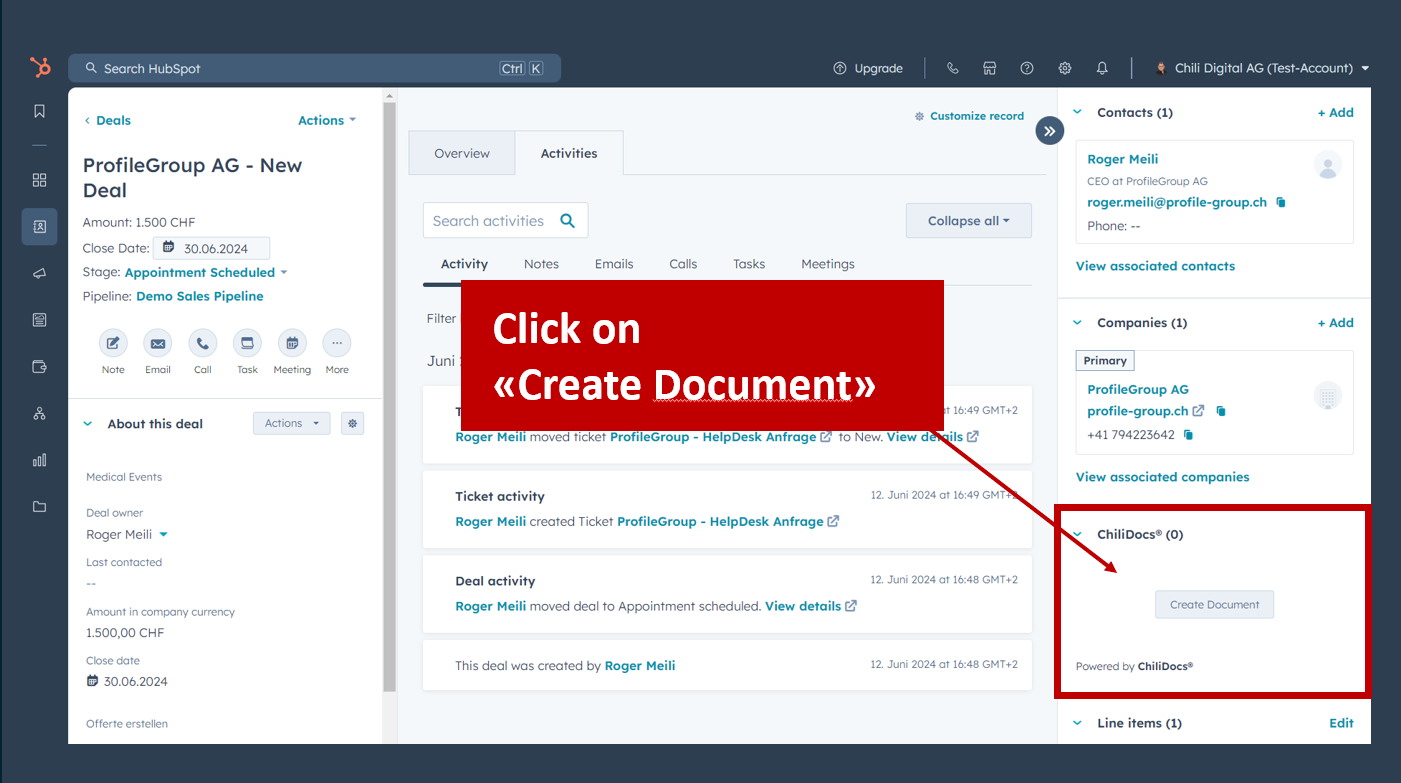Viewport: 1401px width, 783px height.
Task: Click Customize record link
Action: click(970, 116)
